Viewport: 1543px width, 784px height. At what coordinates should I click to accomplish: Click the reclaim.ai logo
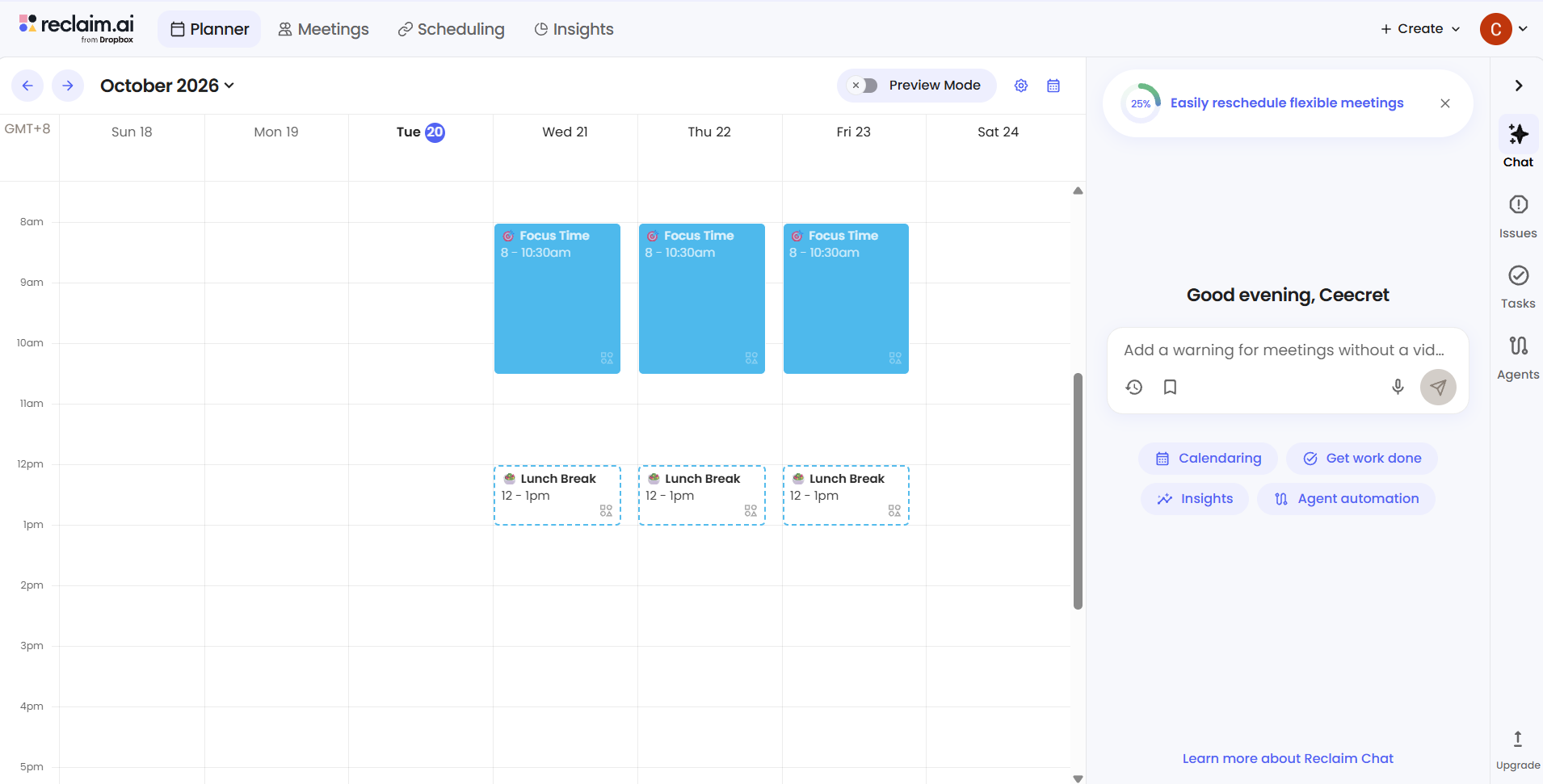77,29
